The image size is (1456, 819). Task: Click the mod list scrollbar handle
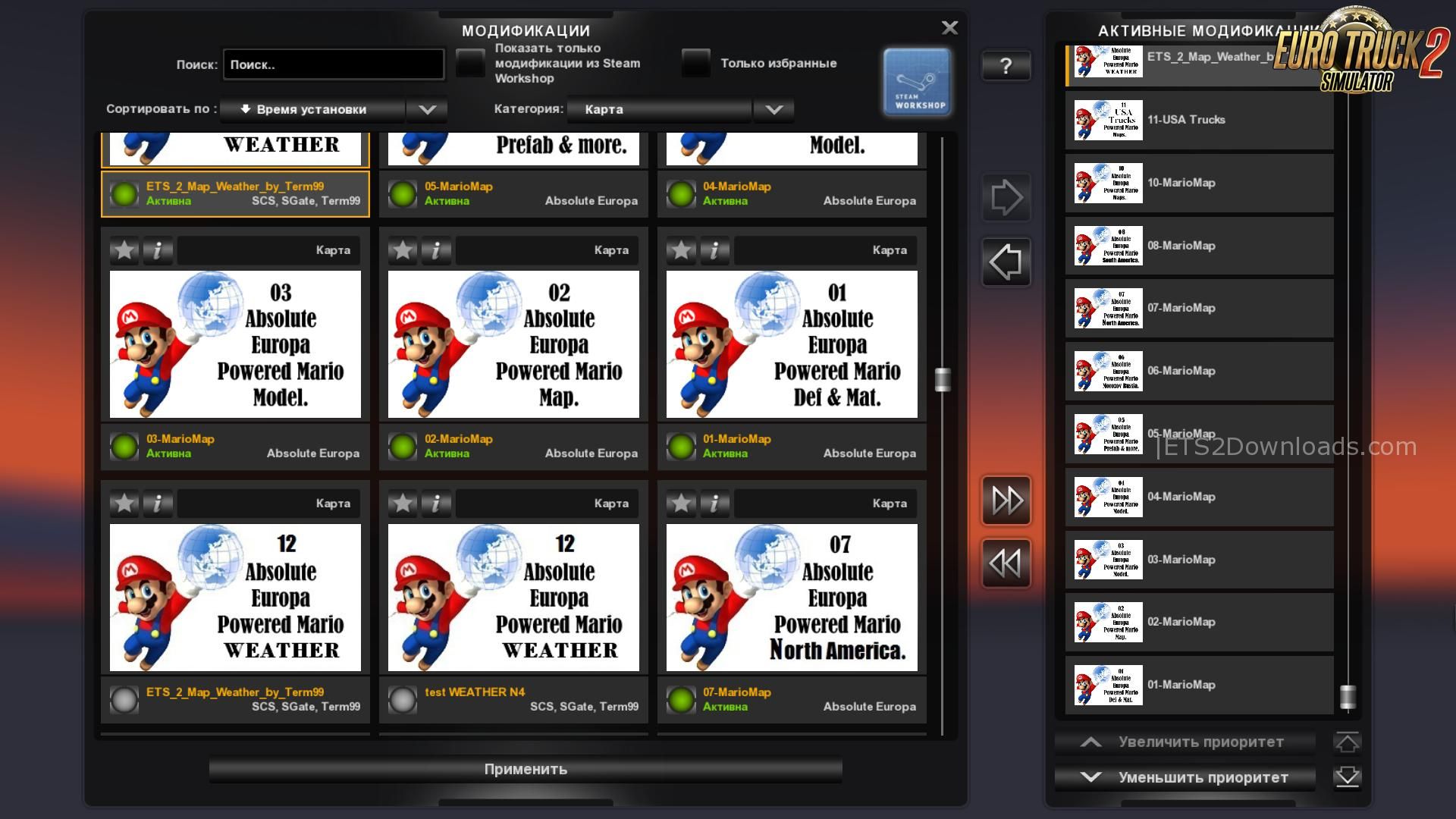[x=943, y=379]
